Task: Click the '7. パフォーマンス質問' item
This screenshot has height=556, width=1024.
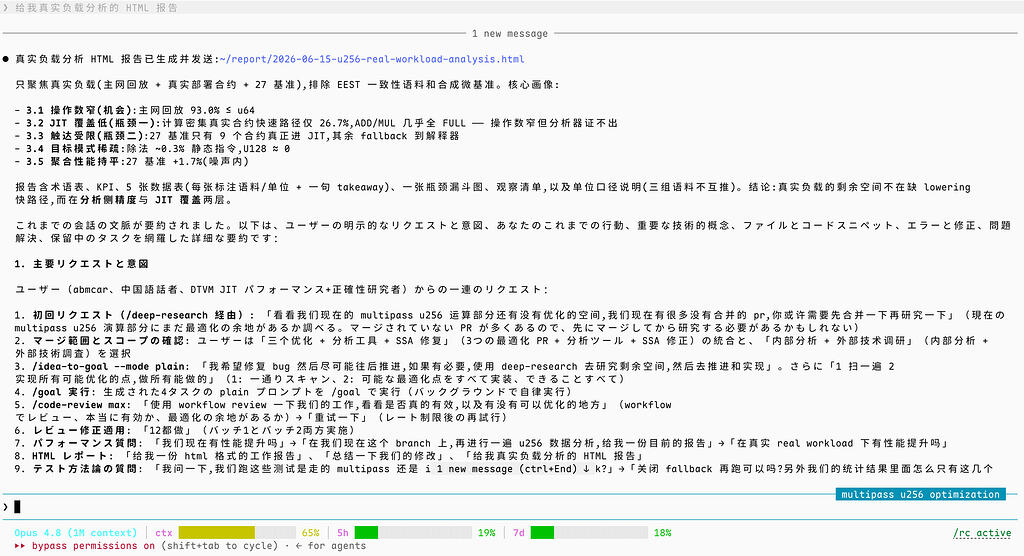Action: click(481, 442)
